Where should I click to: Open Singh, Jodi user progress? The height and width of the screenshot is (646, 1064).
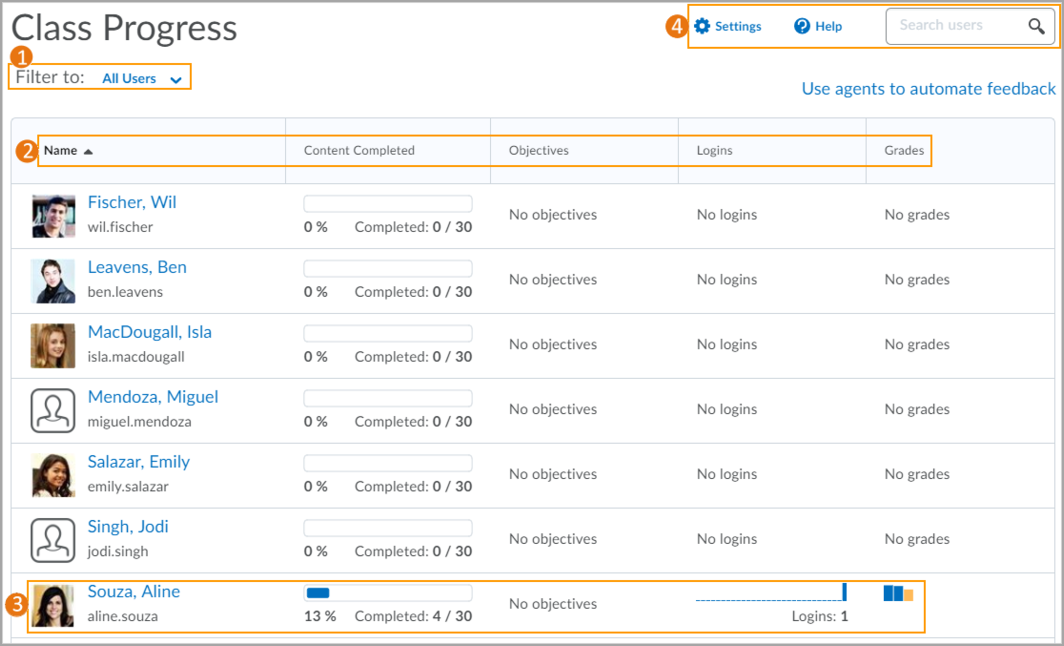128,527
